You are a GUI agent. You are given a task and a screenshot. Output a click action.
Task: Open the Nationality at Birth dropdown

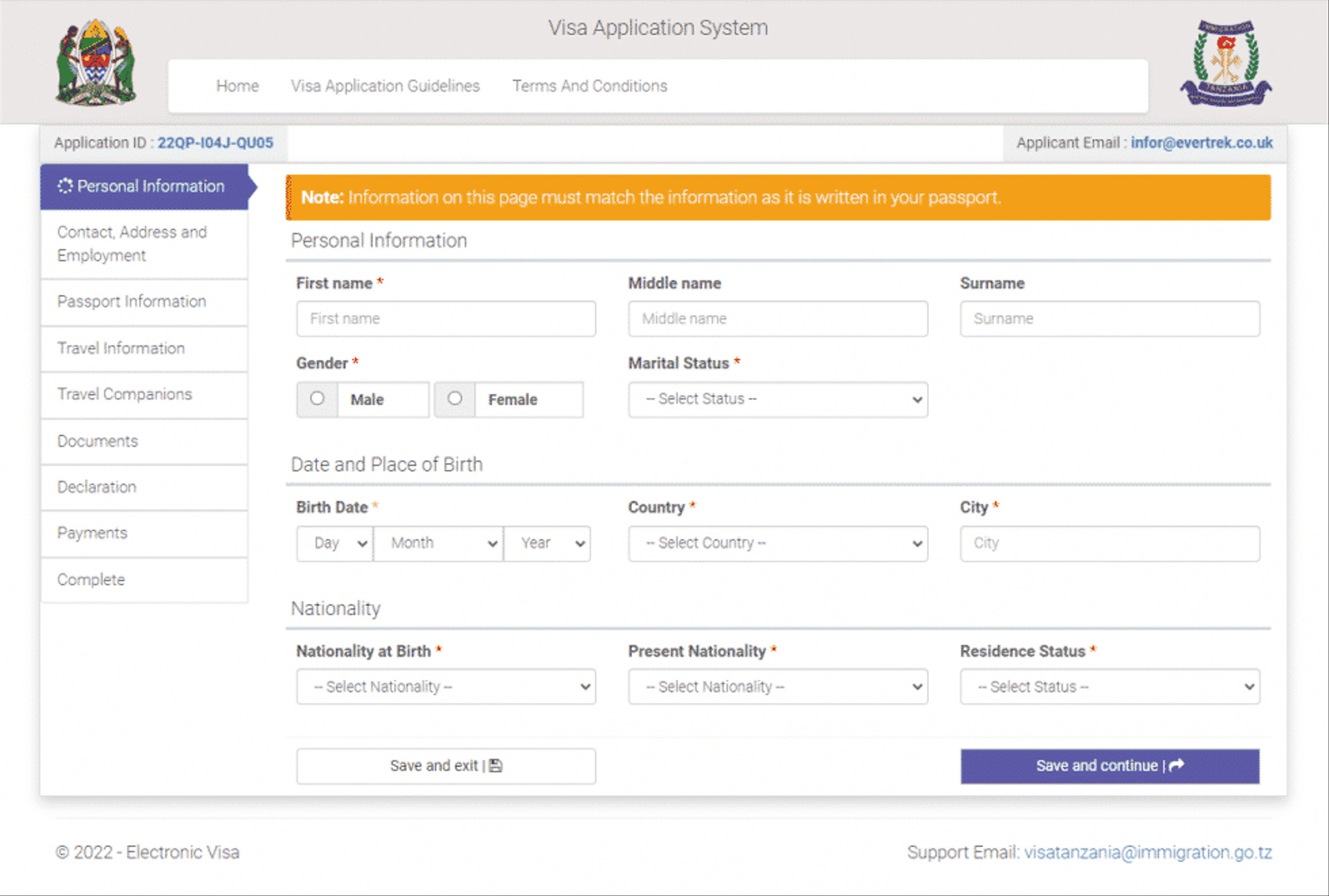(x=446, y=686)
